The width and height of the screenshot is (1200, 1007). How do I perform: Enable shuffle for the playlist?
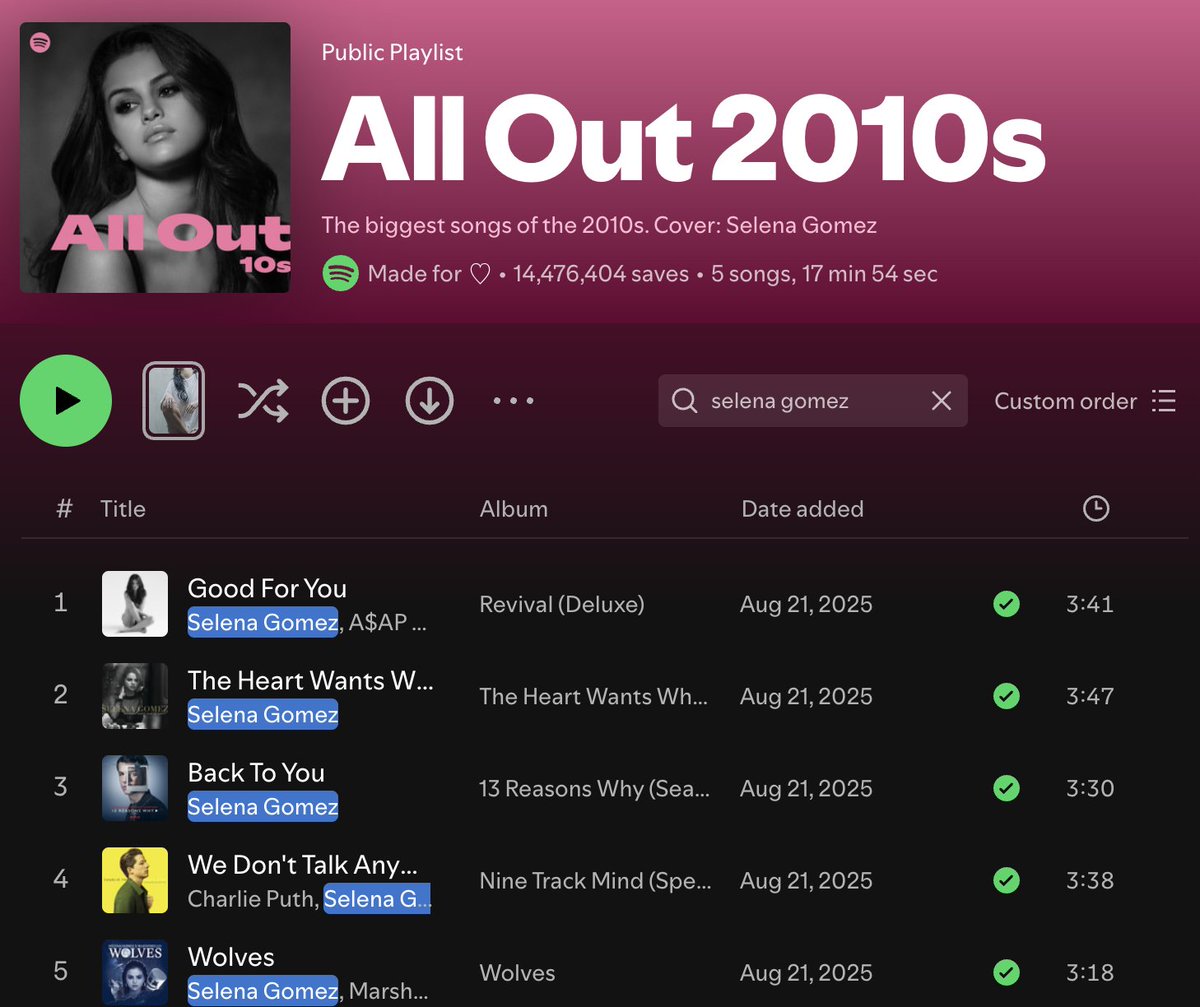[263, 401]
